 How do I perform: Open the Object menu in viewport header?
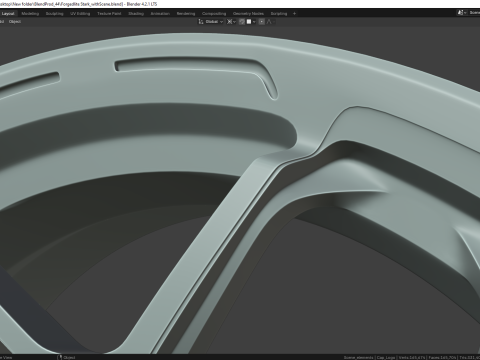coord(15,22)
